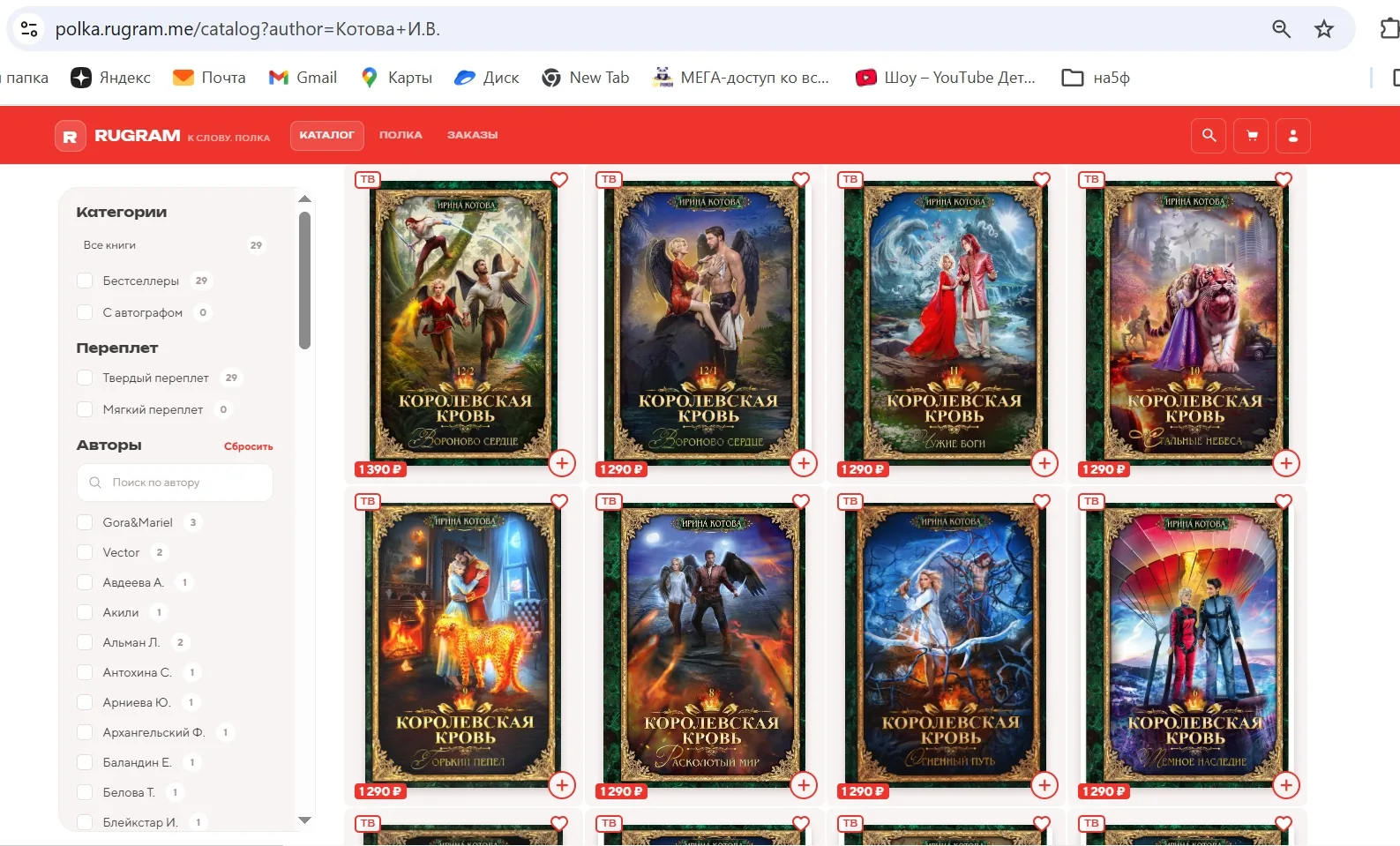The height and width of the screenshot is (846, 1400).
Task: Add Чужие боги to cart with plus
Action: coord(1044,463)
